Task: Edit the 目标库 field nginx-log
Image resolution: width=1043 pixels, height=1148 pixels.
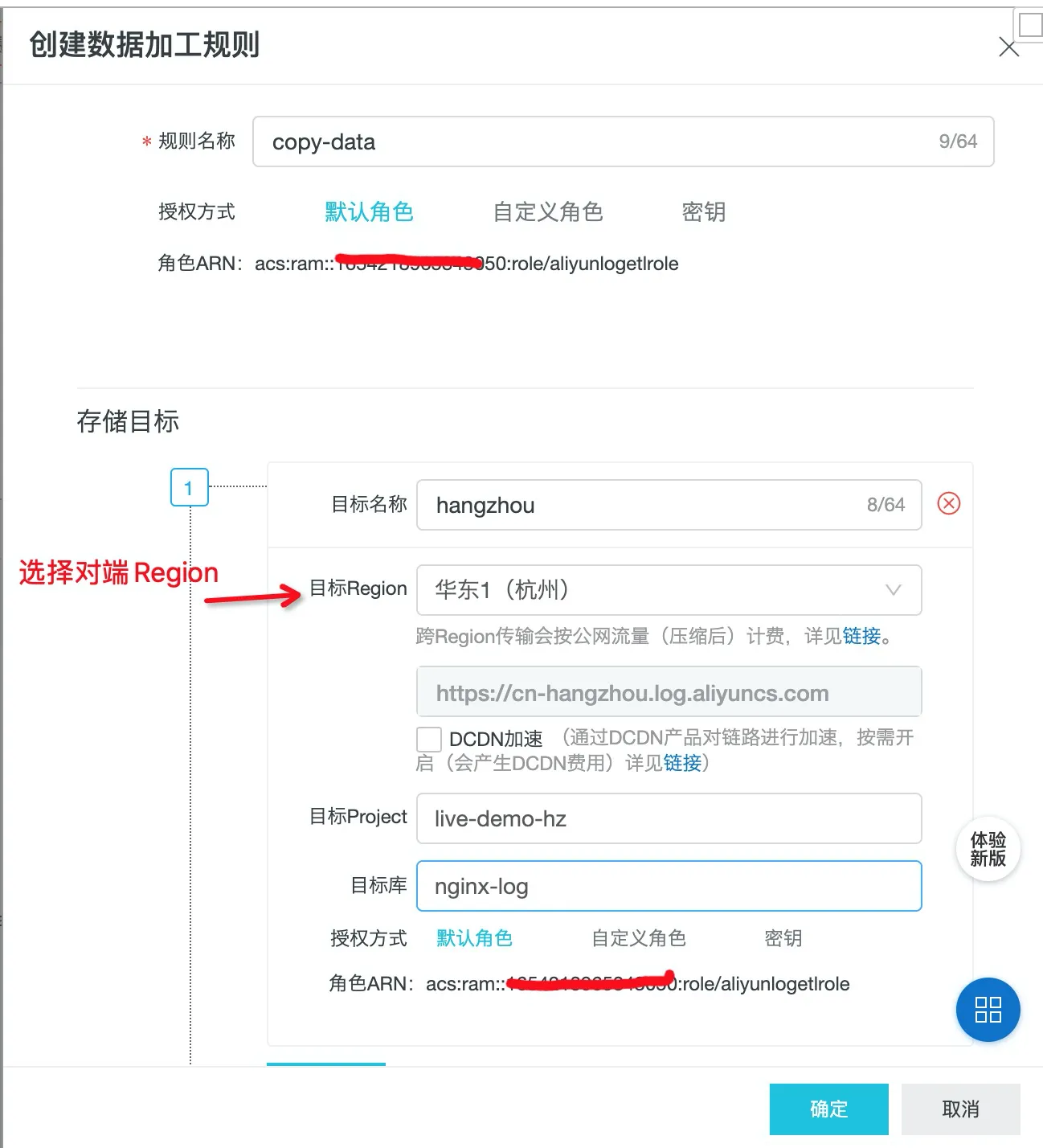Action: point(669,886)
